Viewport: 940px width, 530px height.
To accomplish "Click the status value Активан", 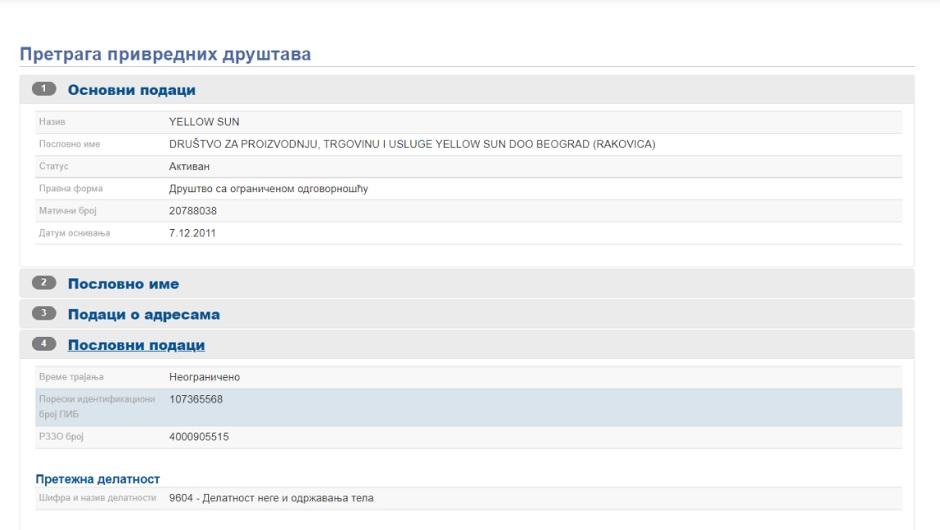I will [x=190, y=166].
